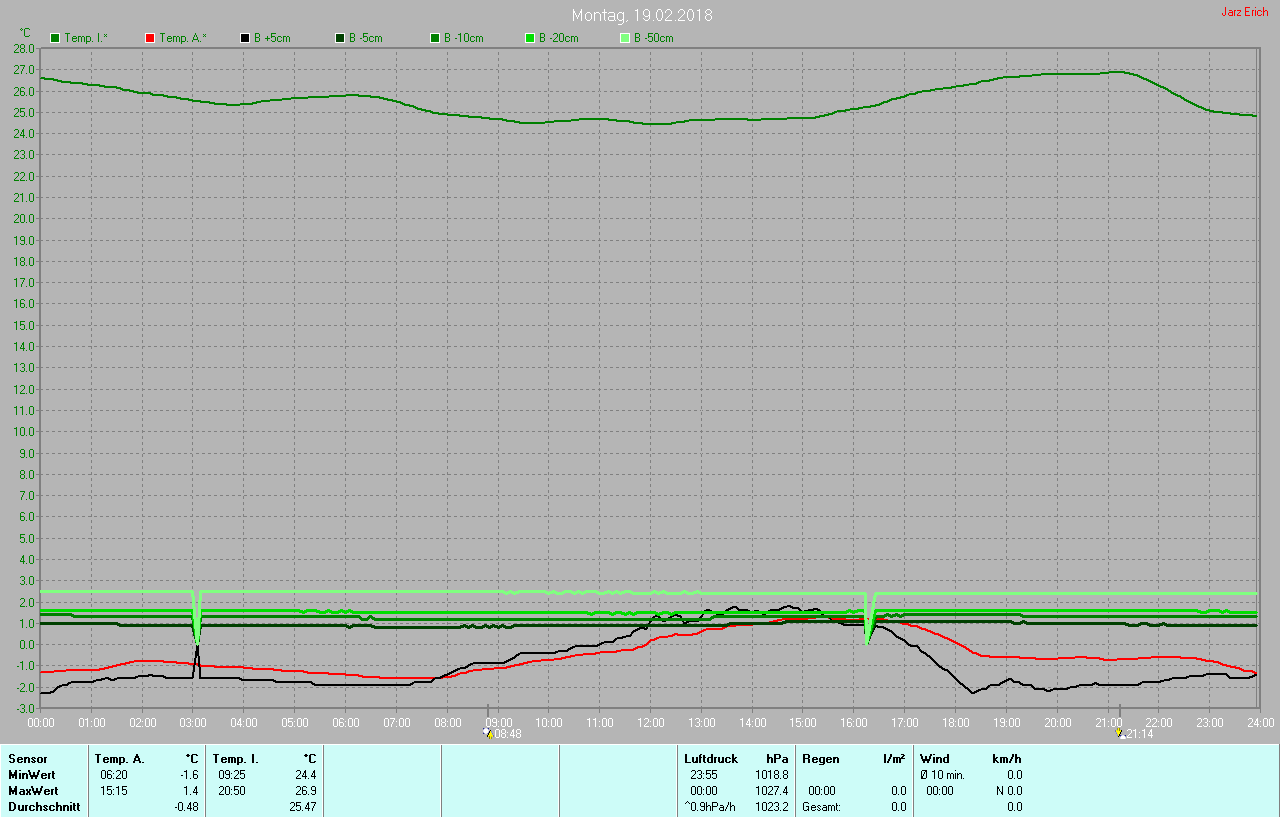Viewport: 1280px width, 817px height.
Task: Click the "12:00" label on the time axis
Action: [650, 722]
